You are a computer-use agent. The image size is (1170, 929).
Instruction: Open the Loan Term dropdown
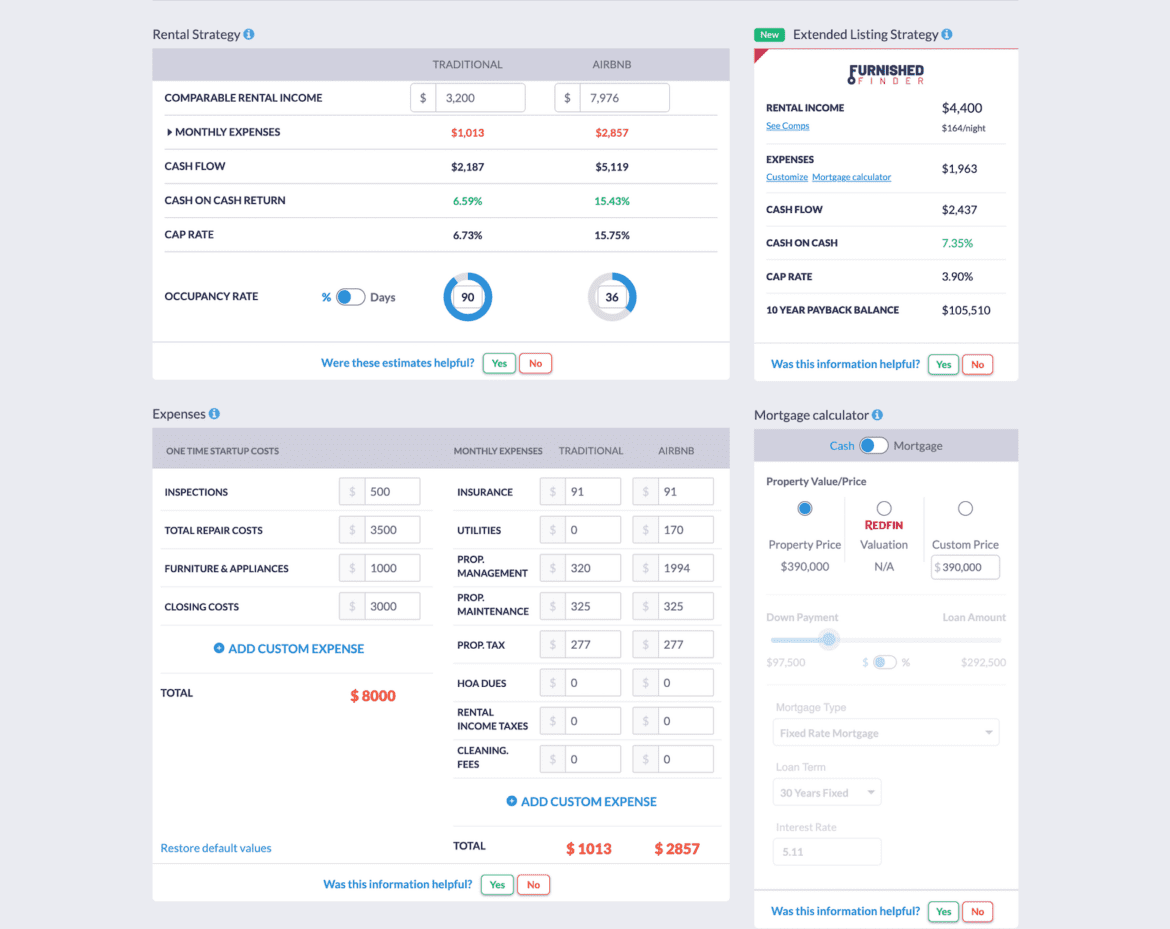click(827, 791)
